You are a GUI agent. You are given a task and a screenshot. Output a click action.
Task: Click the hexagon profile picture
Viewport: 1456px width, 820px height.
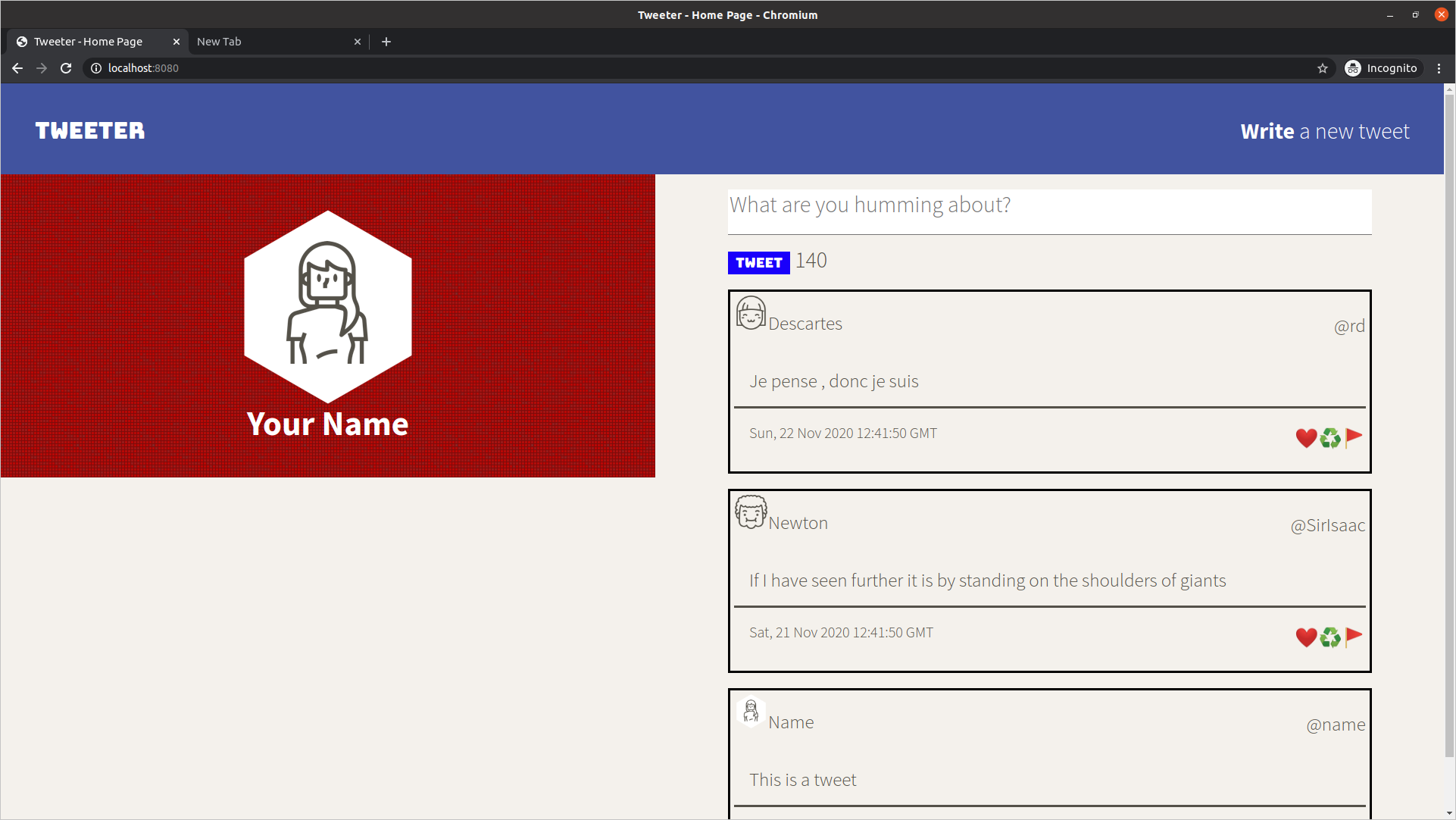click(x=327, y=306)
